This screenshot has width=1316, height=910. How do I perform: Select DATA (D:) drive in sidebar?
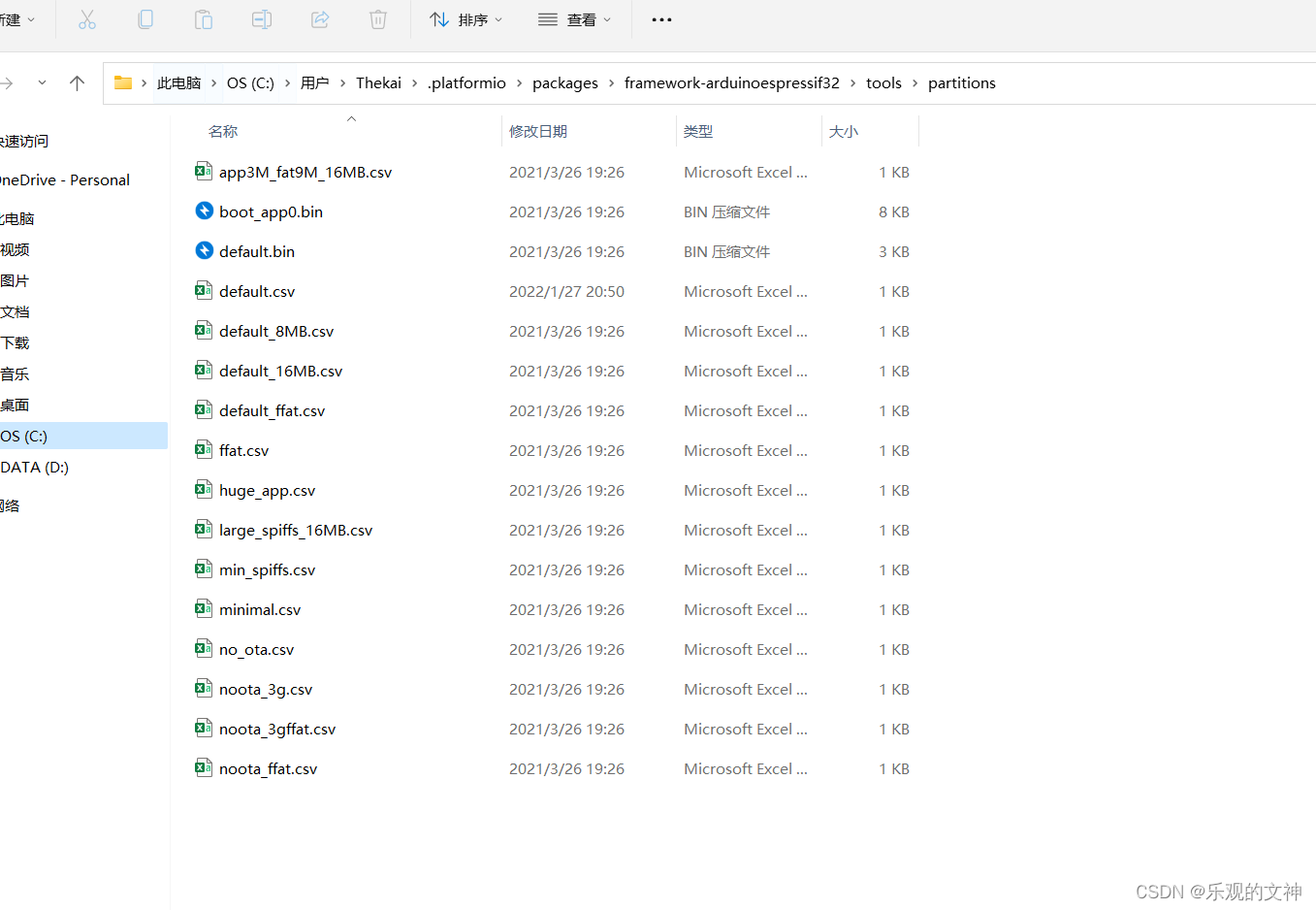point(35,468)
